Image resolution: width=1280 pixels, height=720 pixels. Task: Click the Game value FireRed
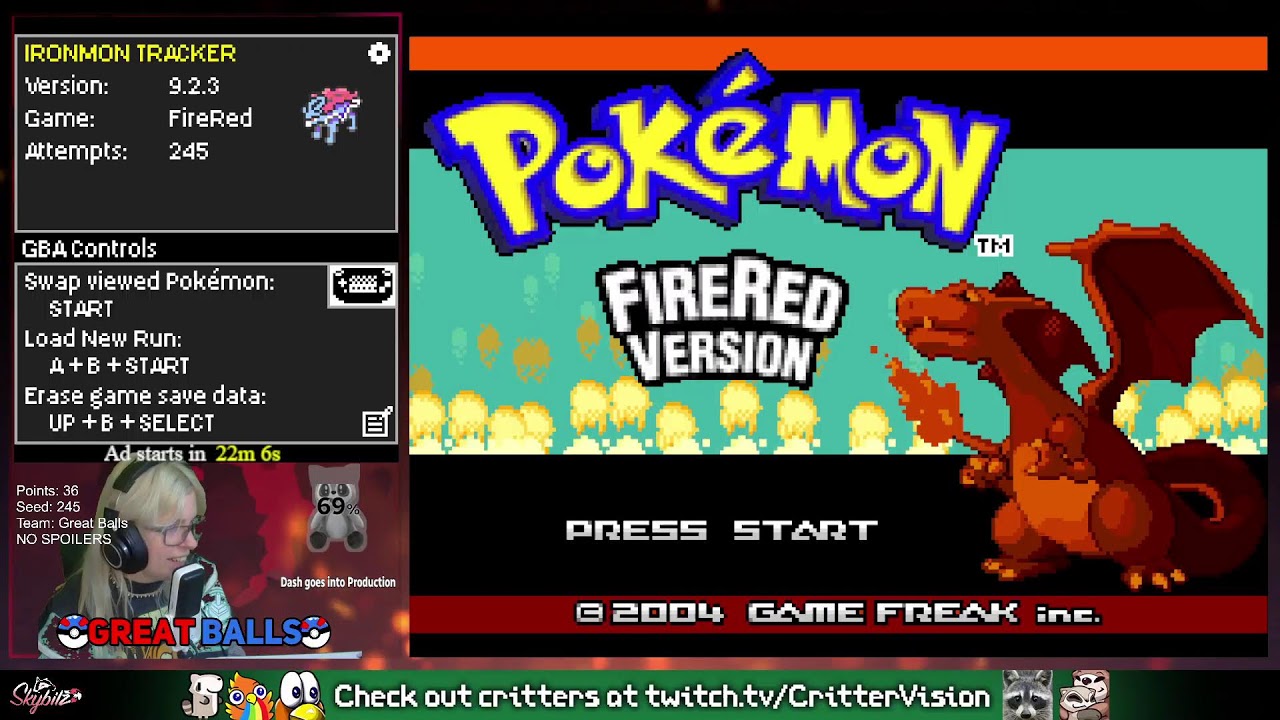pyautogui.click(x=210, y=118)
